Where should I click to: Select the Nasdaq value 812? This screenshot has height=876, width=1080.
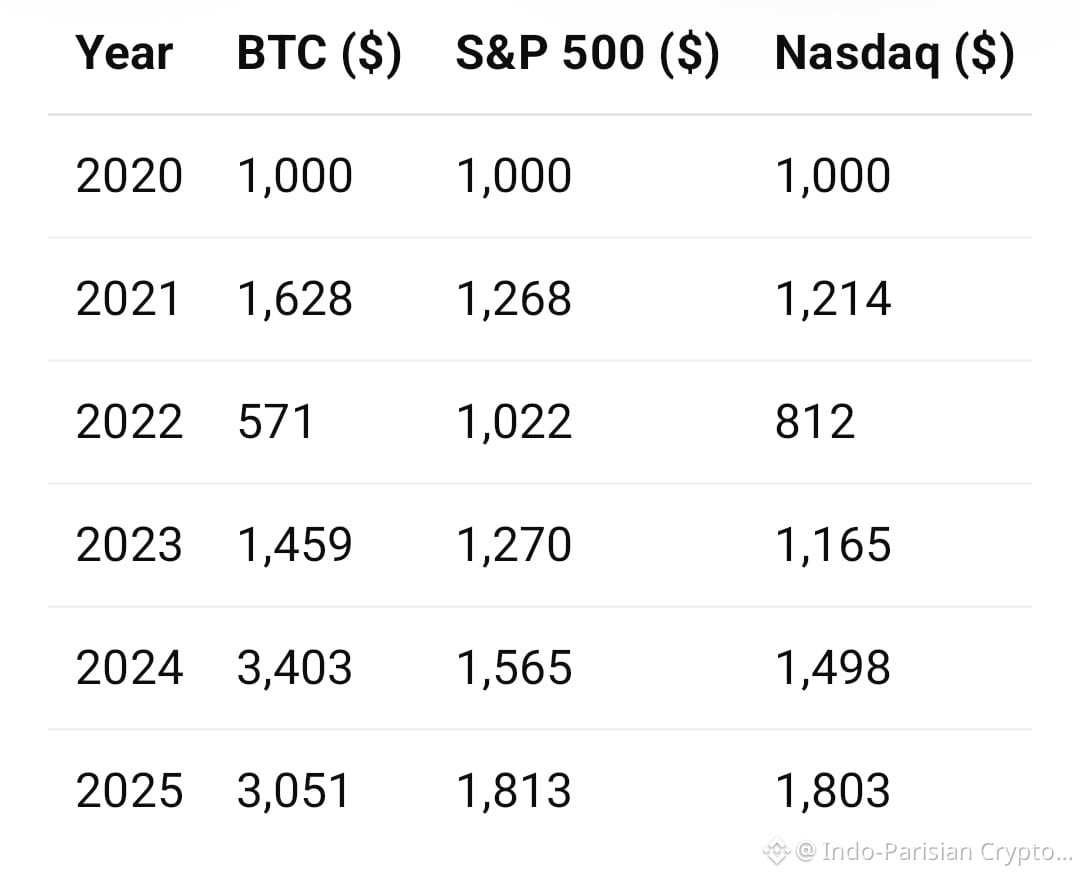pos(815,422)
